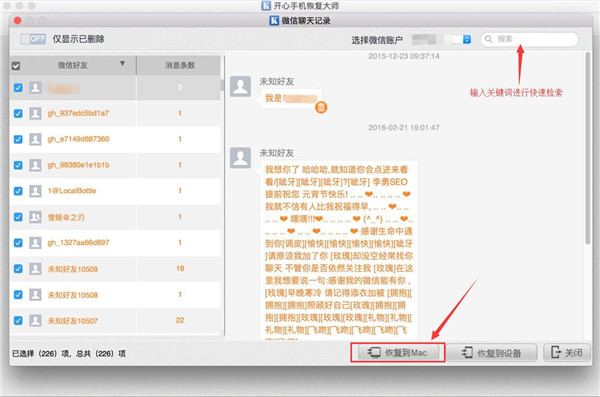Click chat avatar of 2015-12-23 message
The image size is (600, 397).
240,87
